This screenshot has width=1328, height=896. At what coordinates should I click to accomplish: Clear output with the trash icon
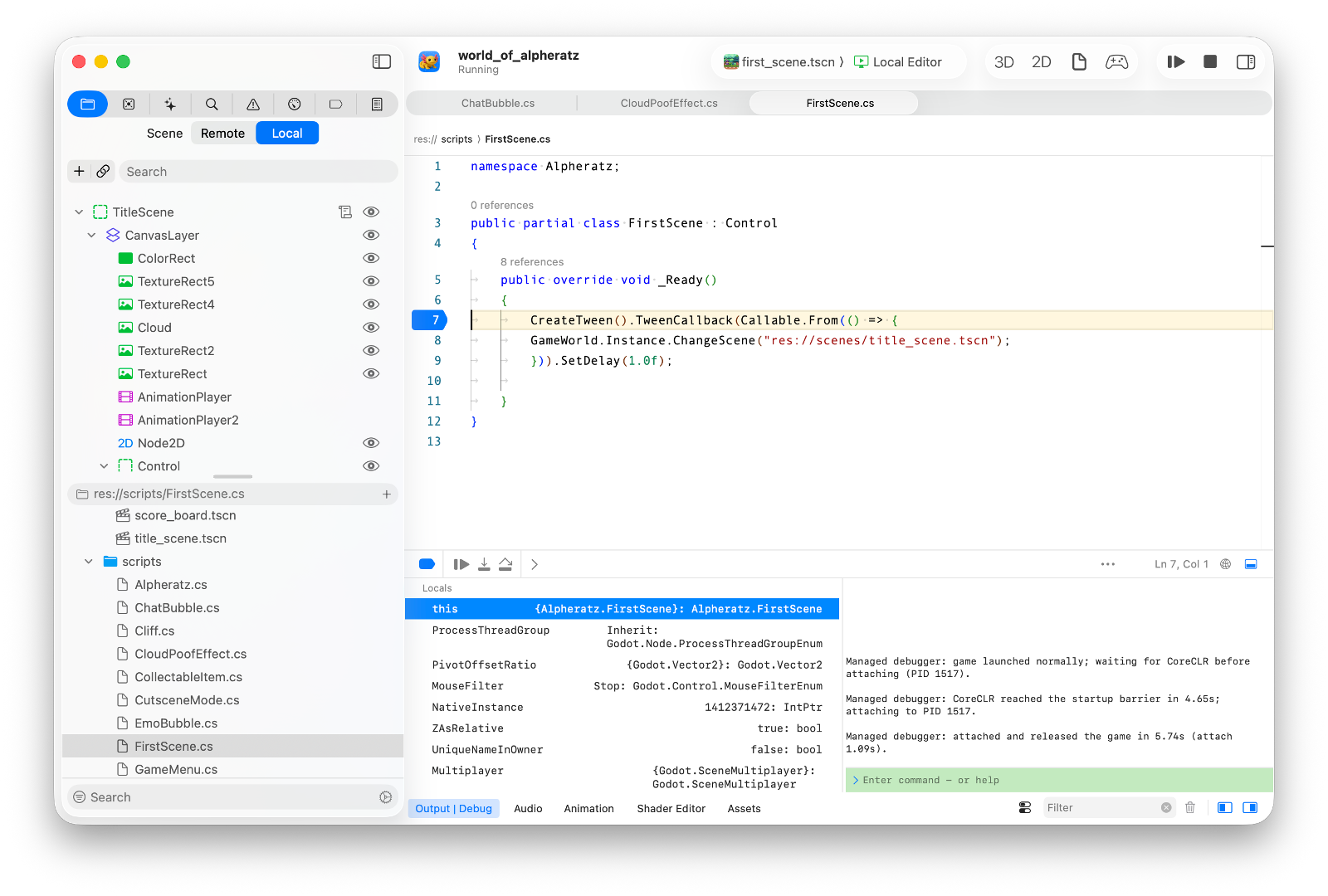point(1190,807)
